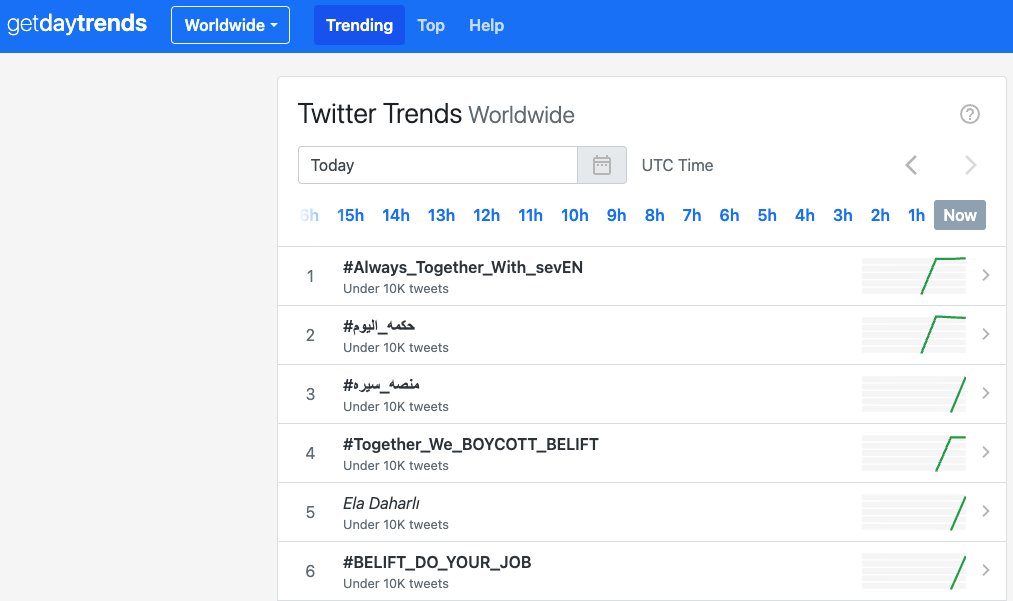Click the right chevron navigation arrow

(969, 165)
